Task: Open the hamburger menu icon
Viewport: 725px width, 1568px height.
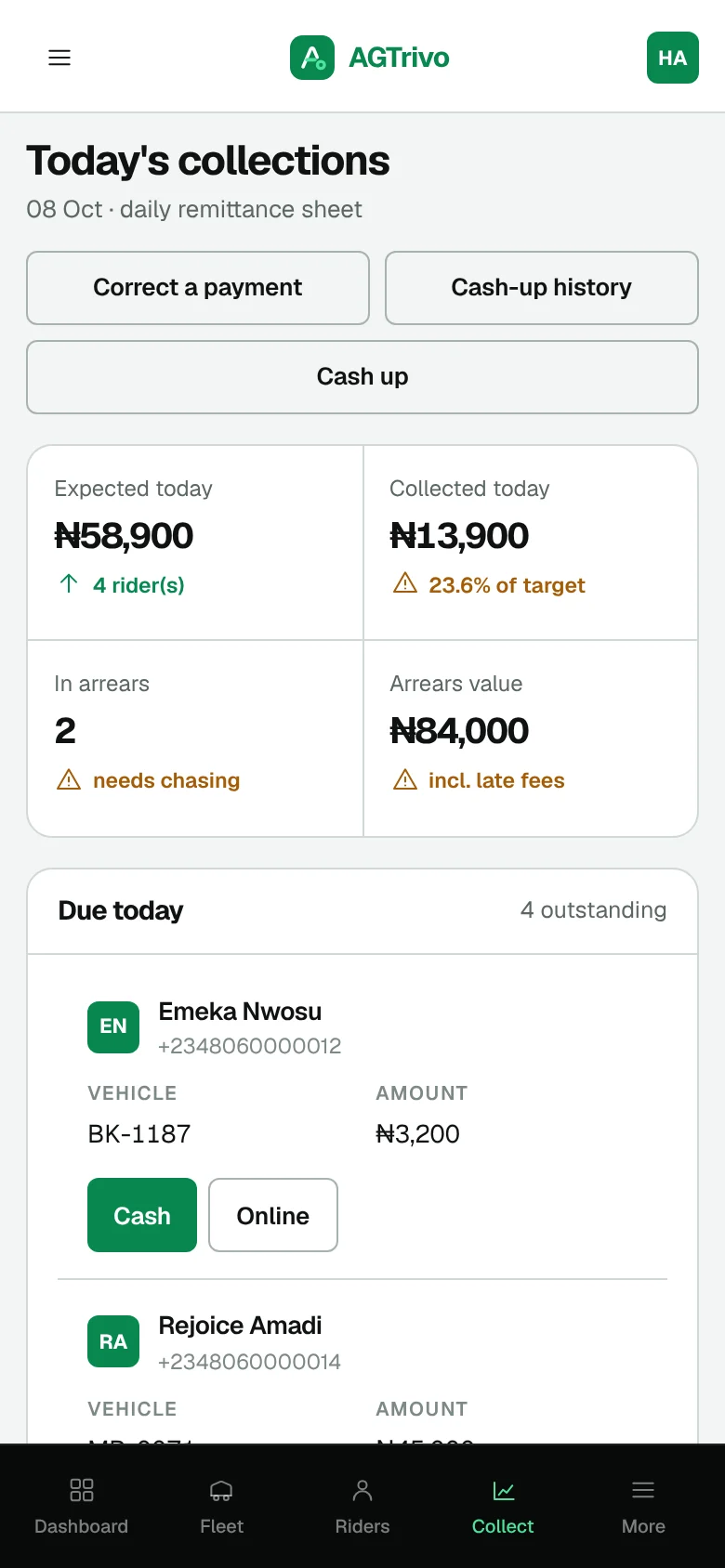Action: [59, 58]
